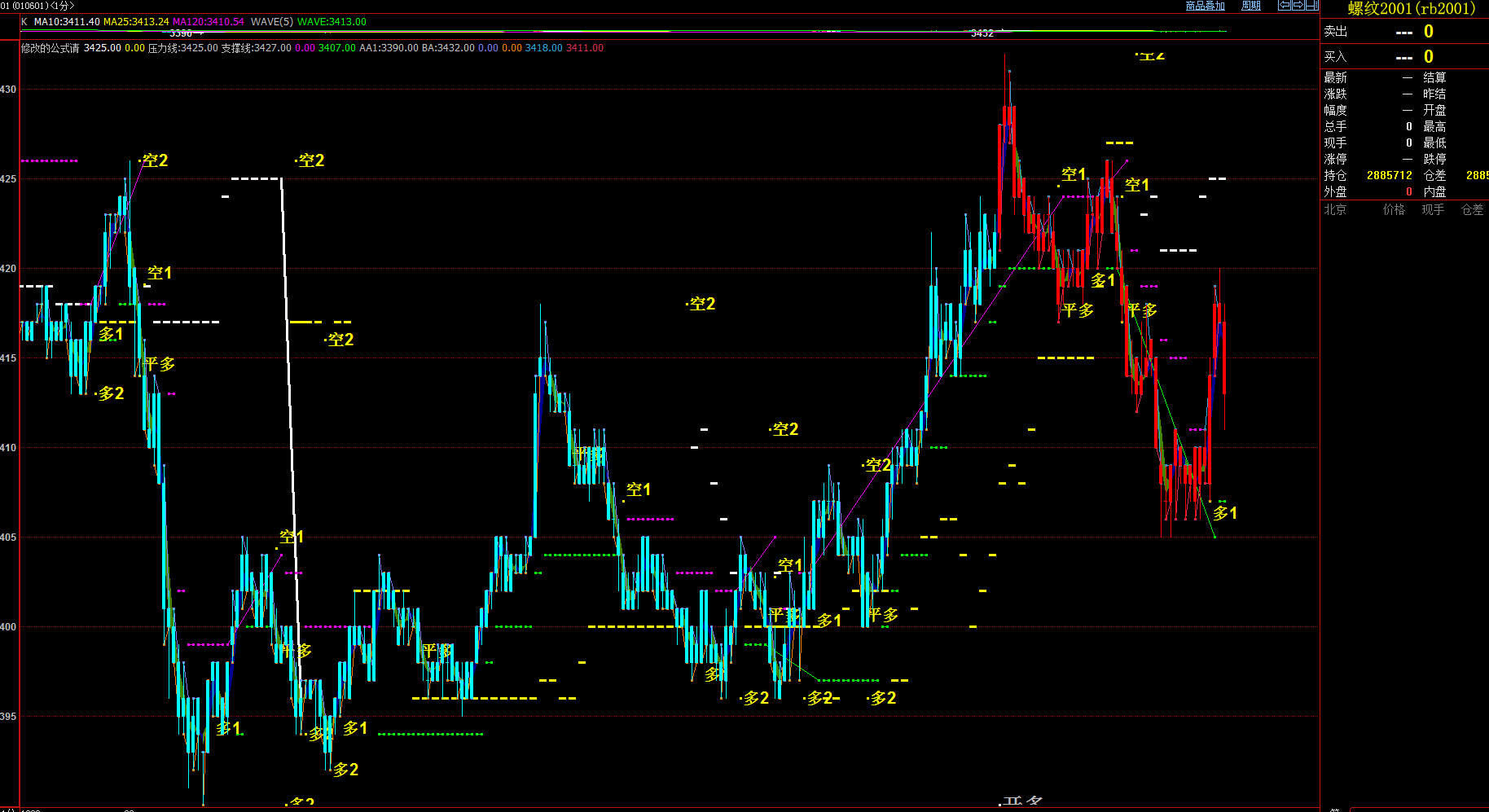The width and height of the screenshot is (1489, 812).
Task: Click the WAVE(5) indicator parameter label
Action: point(272,22)
